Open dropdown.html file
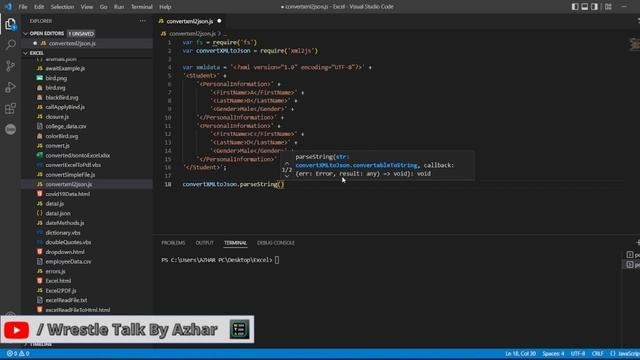The image size is (640, 360). tap(65, 252)
